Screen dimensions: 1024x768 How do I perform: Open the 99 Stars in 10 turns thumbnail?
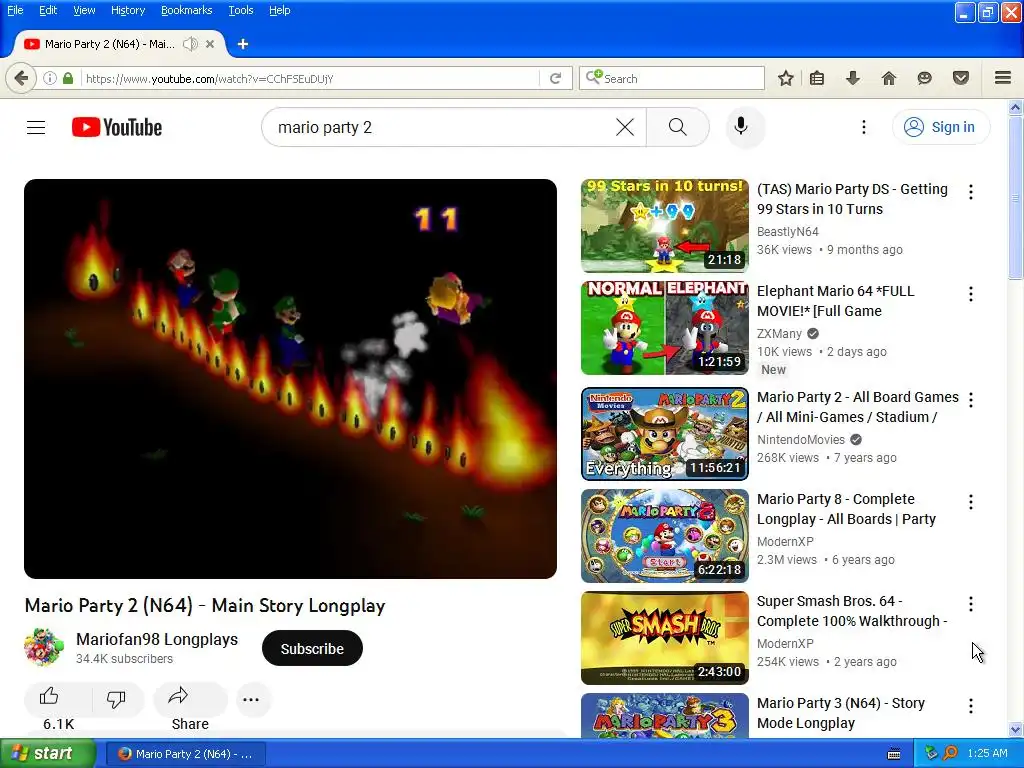[x=664, y=225]
